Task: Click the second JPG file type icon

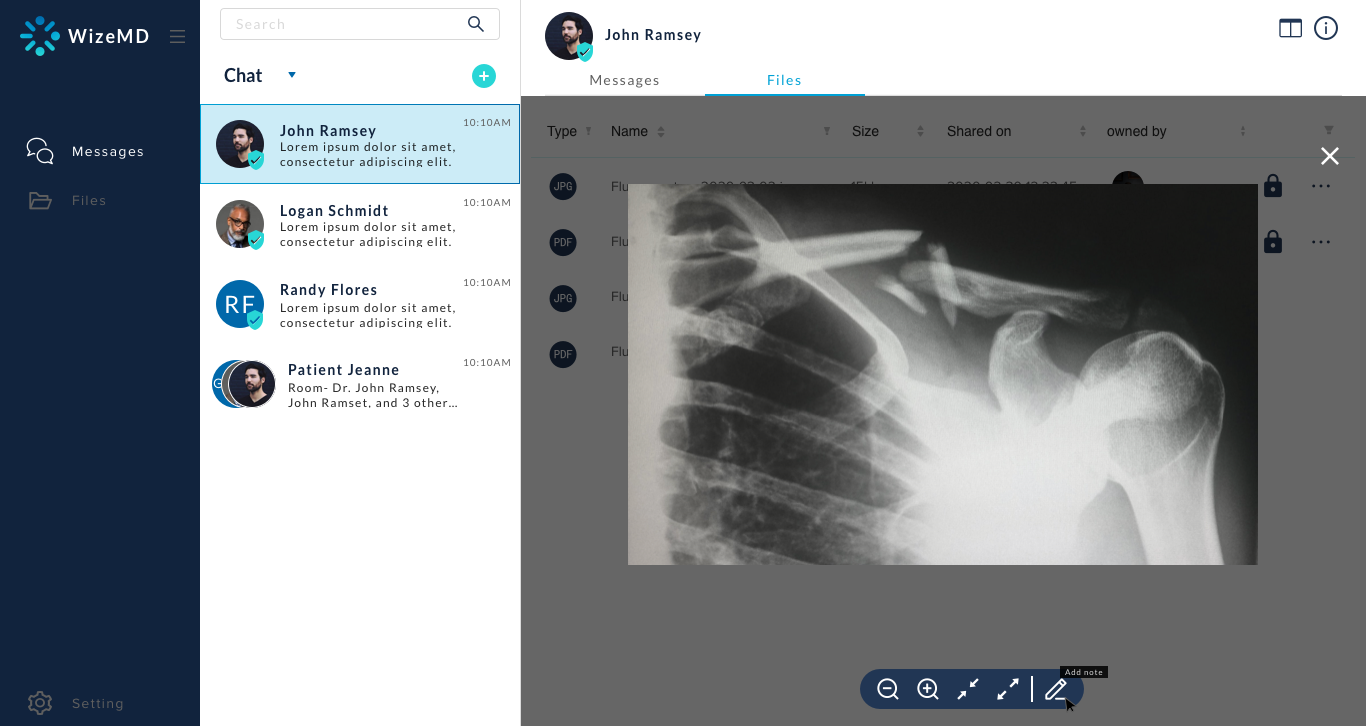Action: (563, 297)
